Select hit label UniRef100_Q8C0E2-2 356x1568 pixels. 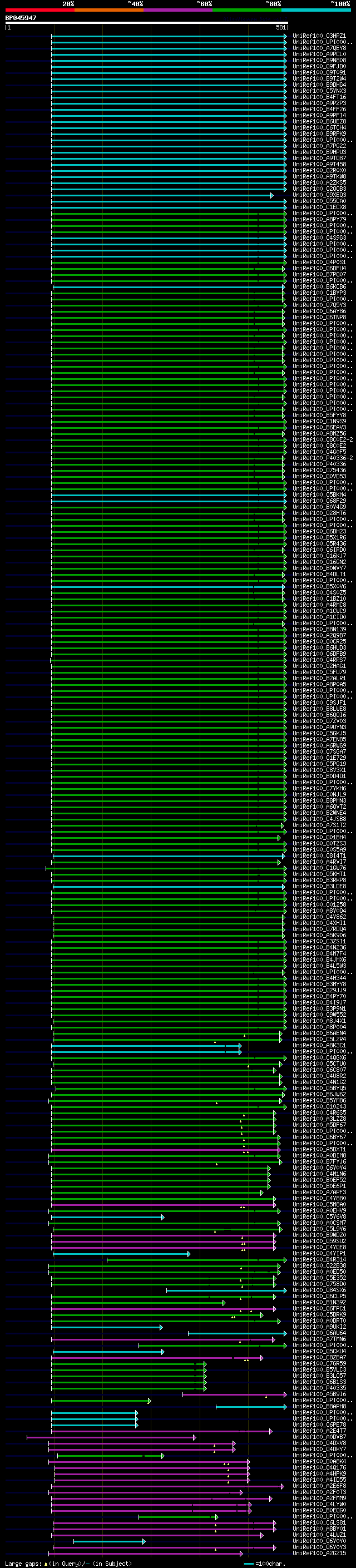point(323,439)
